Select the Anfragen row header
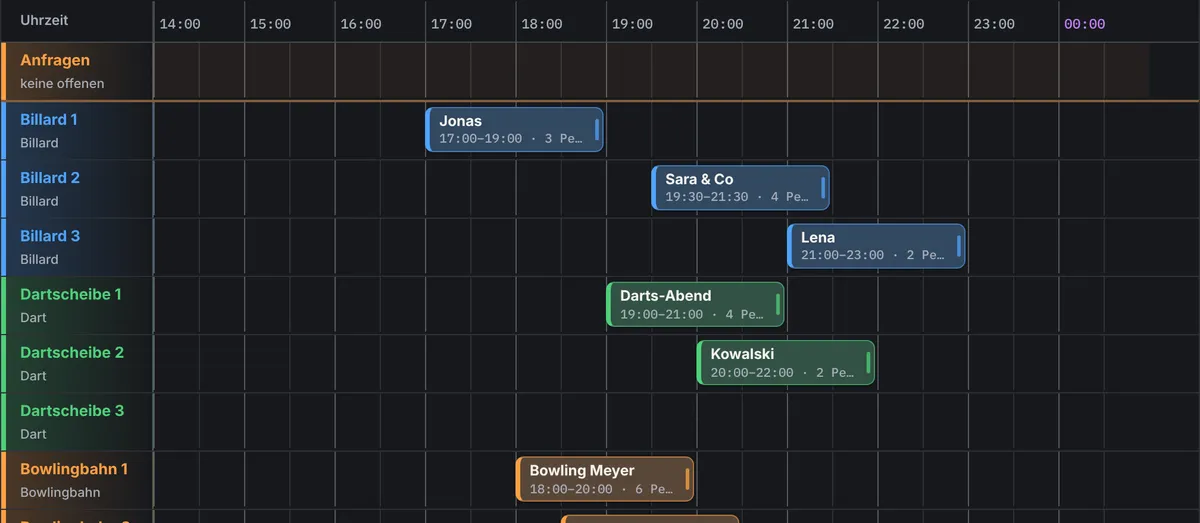The image size is (1200, 523). [x=77, y=71]
